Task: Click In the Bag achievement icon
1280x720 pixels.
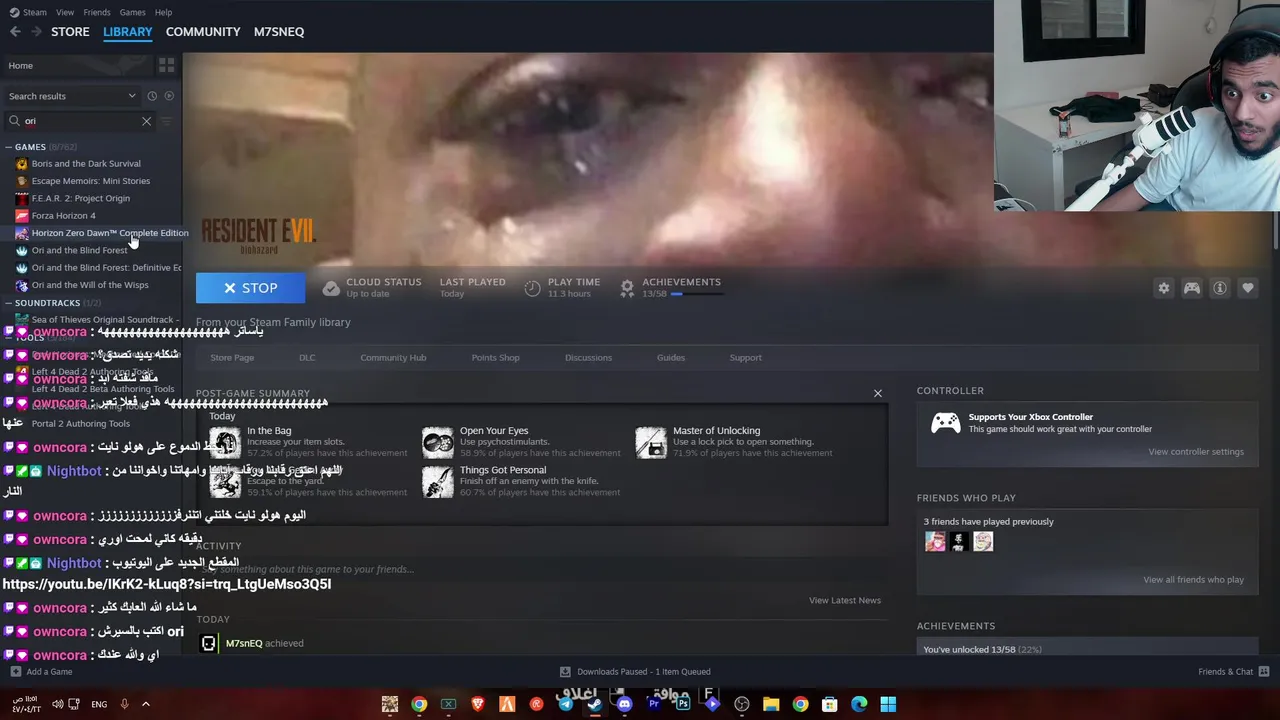Action: click(225, 442)
